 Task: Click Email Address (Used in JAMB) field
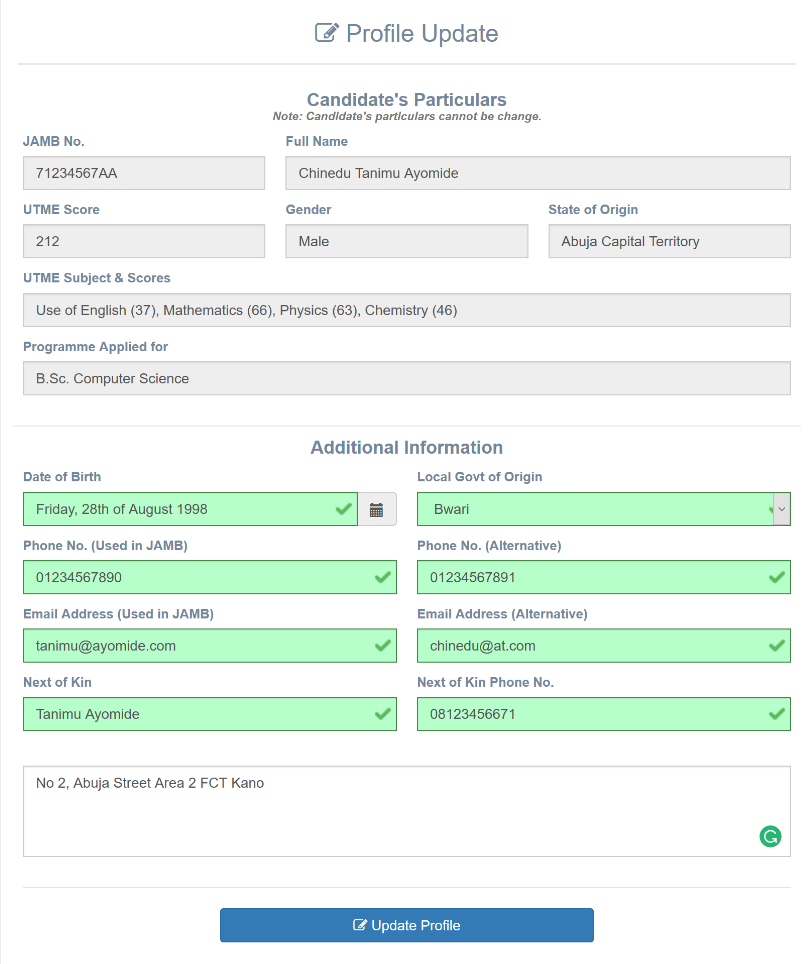click(195, 646)
